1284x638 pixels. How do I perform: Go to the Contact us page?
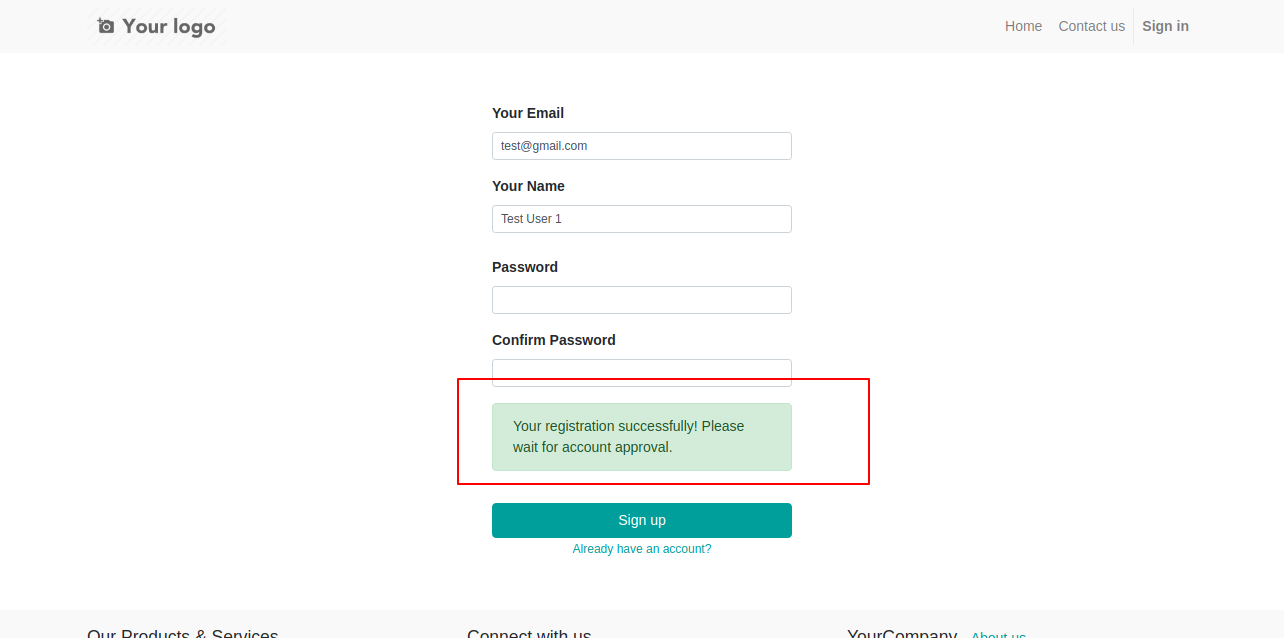click(x=1091, y=26)
